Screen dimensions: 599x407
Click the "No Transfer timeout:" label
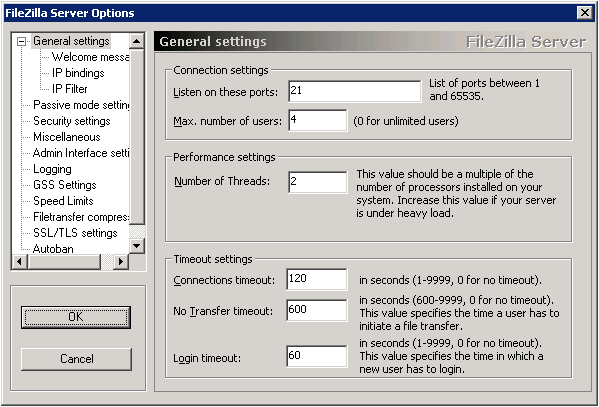(223, 311)
